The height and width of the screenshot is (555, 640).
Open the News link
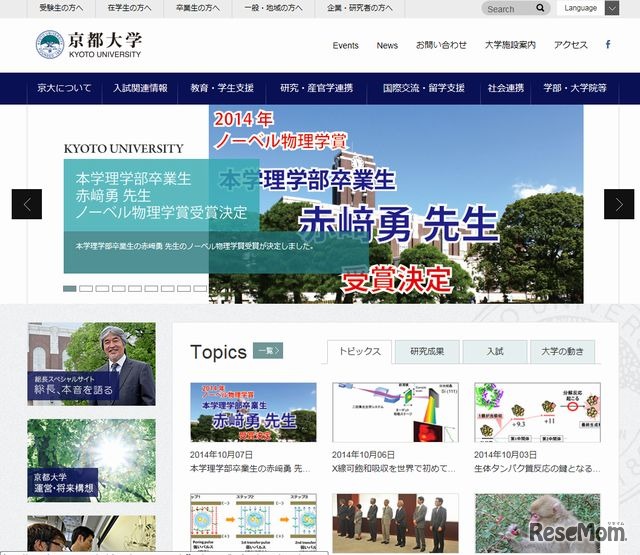coord(387,45)
